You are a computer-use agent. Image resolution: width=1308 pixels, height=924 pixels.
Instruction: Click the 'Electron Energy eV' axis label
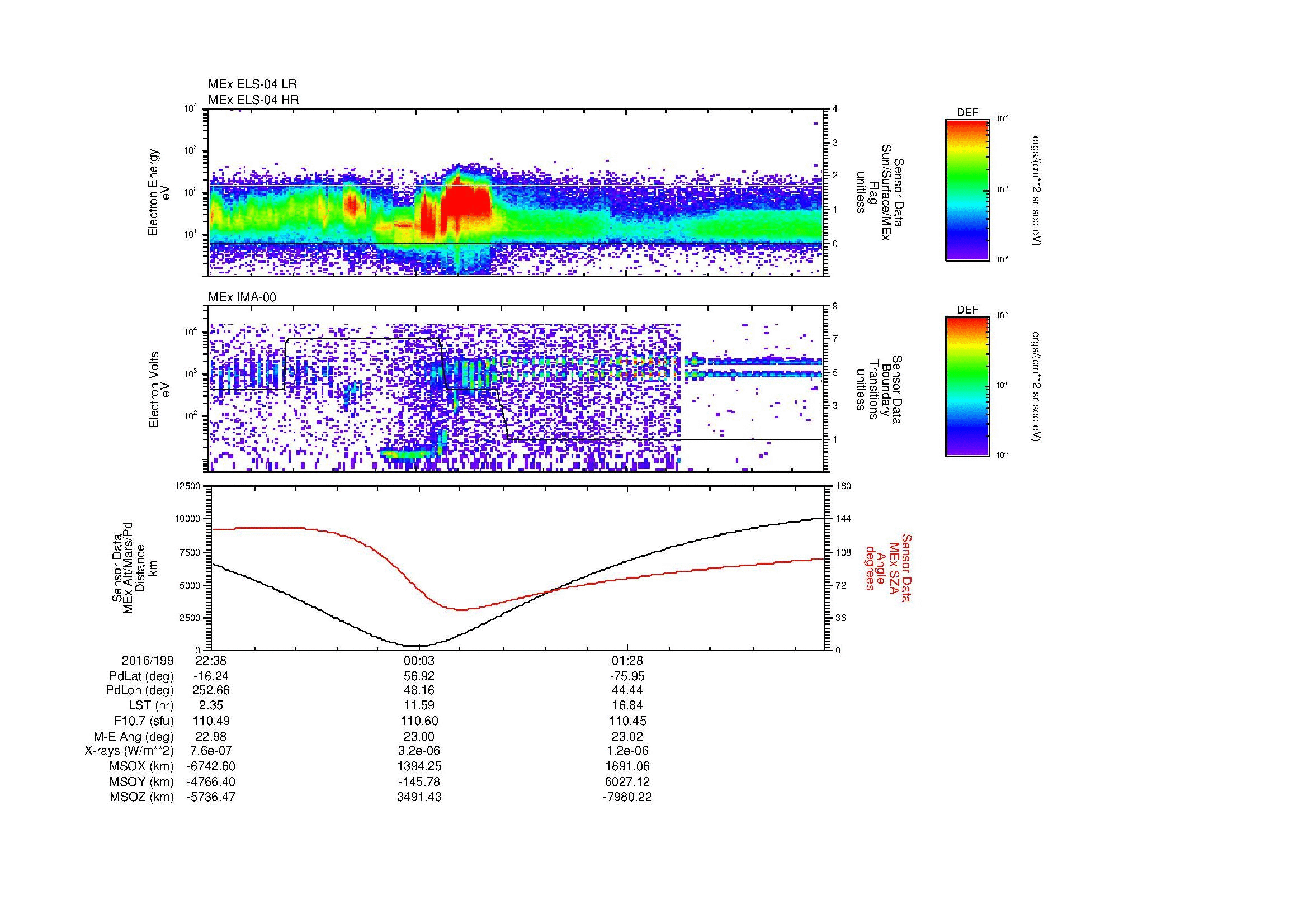(x=159, y=192)
